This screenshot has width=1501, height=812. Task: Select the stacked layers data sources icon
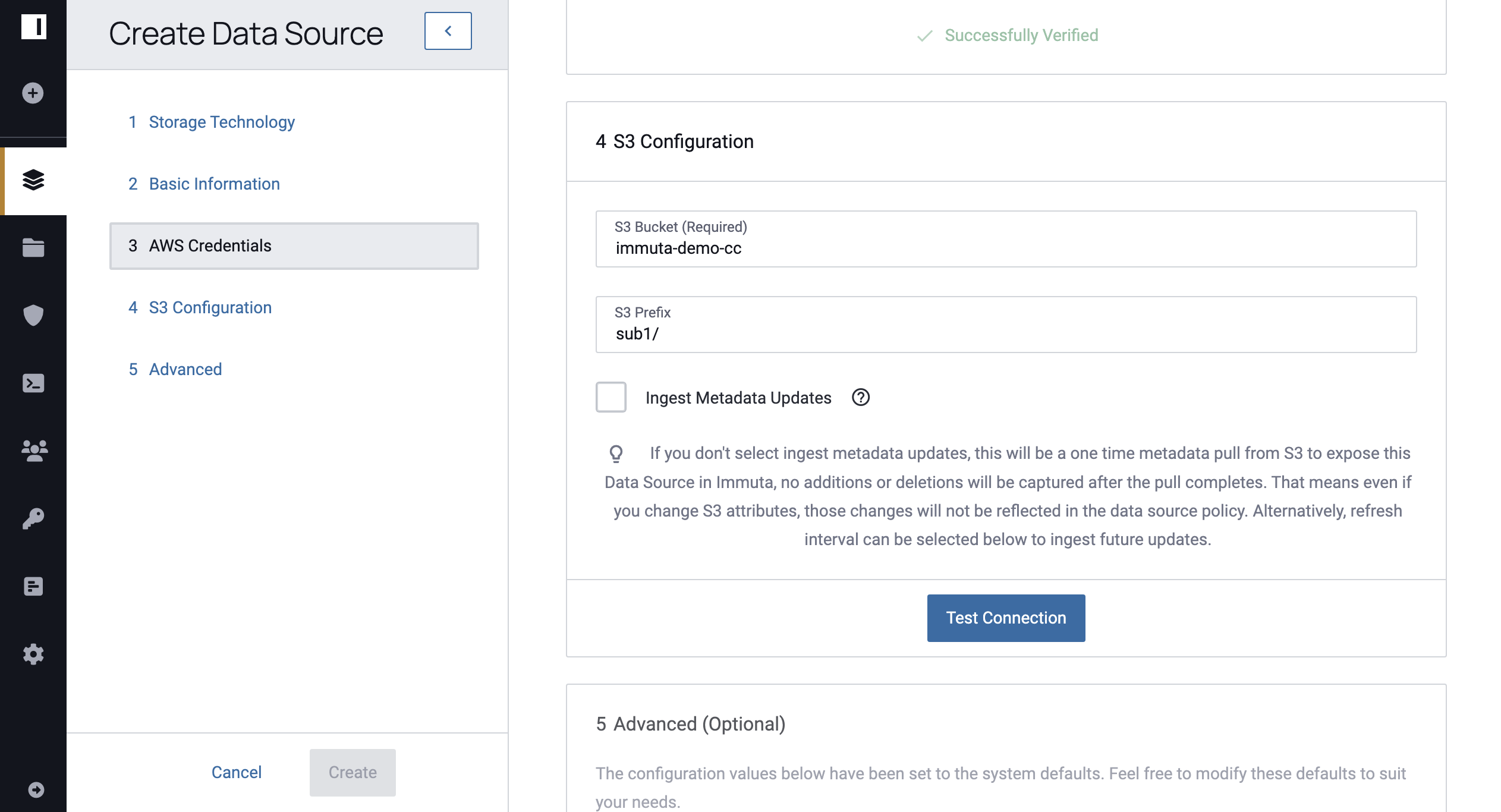[x=33, y=180]
